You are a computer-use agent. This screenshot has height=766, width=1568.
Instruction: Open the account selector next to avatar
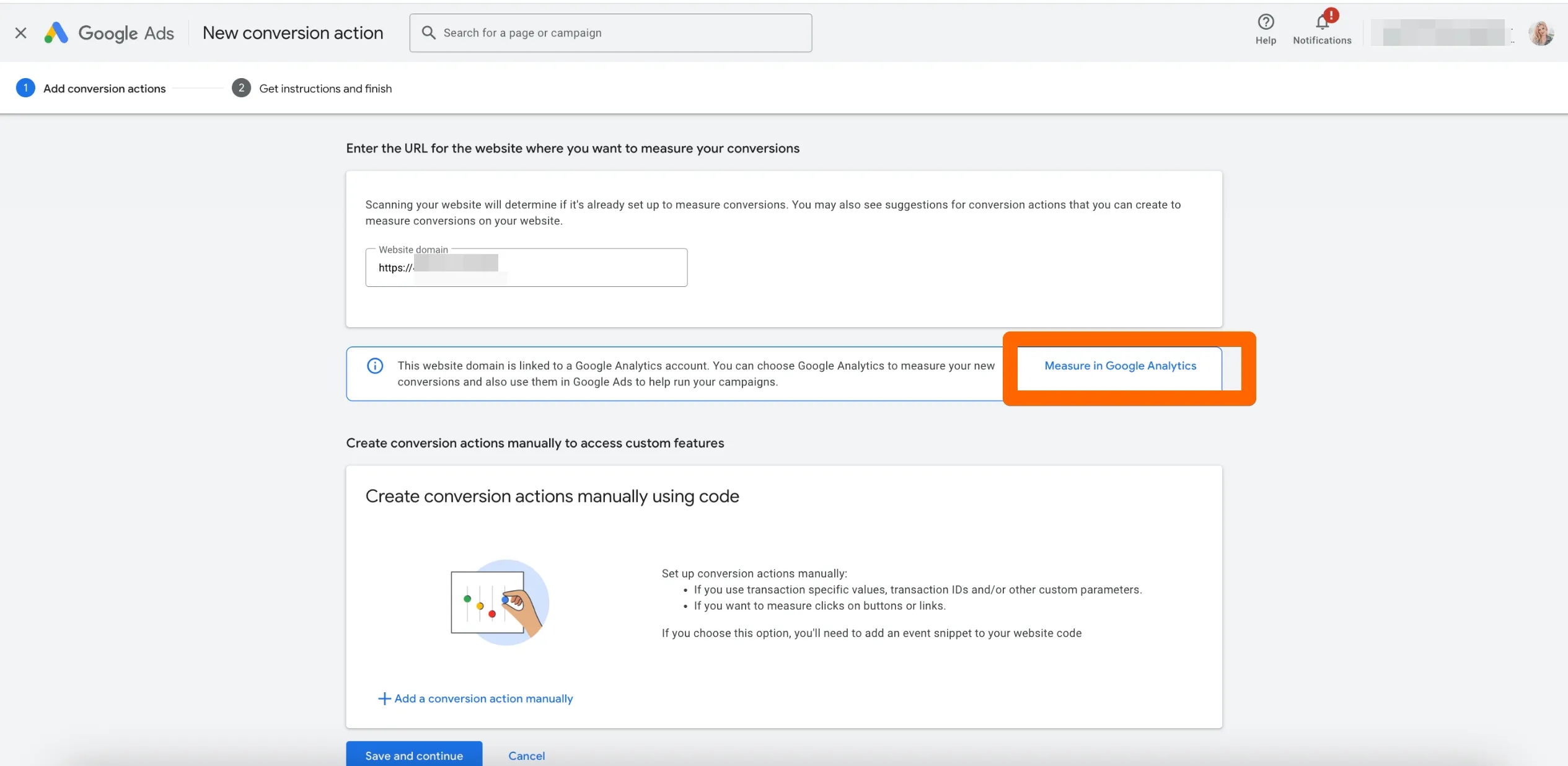tap(1443, 33)
